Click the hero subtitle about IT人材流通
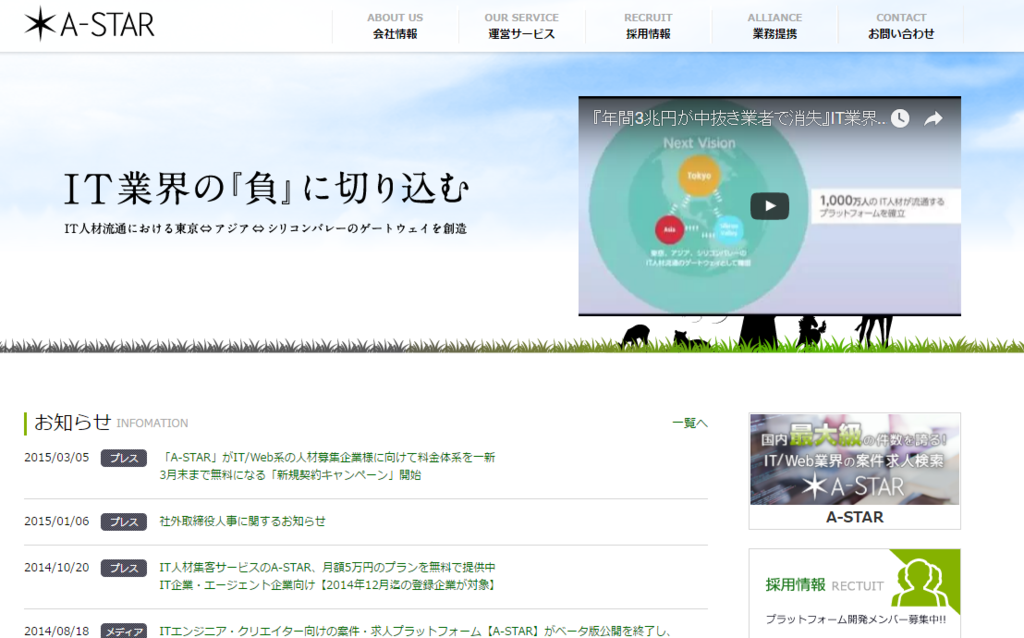The image size is (1024, 638). tap(266, 229)
